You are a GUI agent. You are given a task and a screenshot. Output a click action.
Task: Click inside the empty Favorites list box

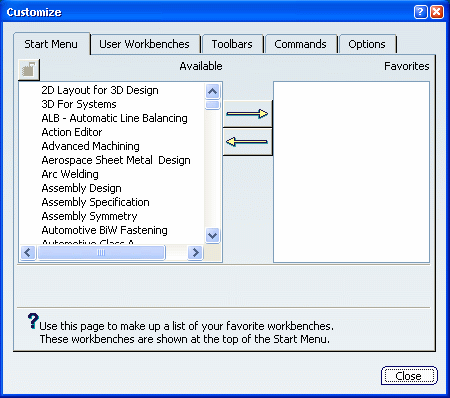[x=351, y=172]
